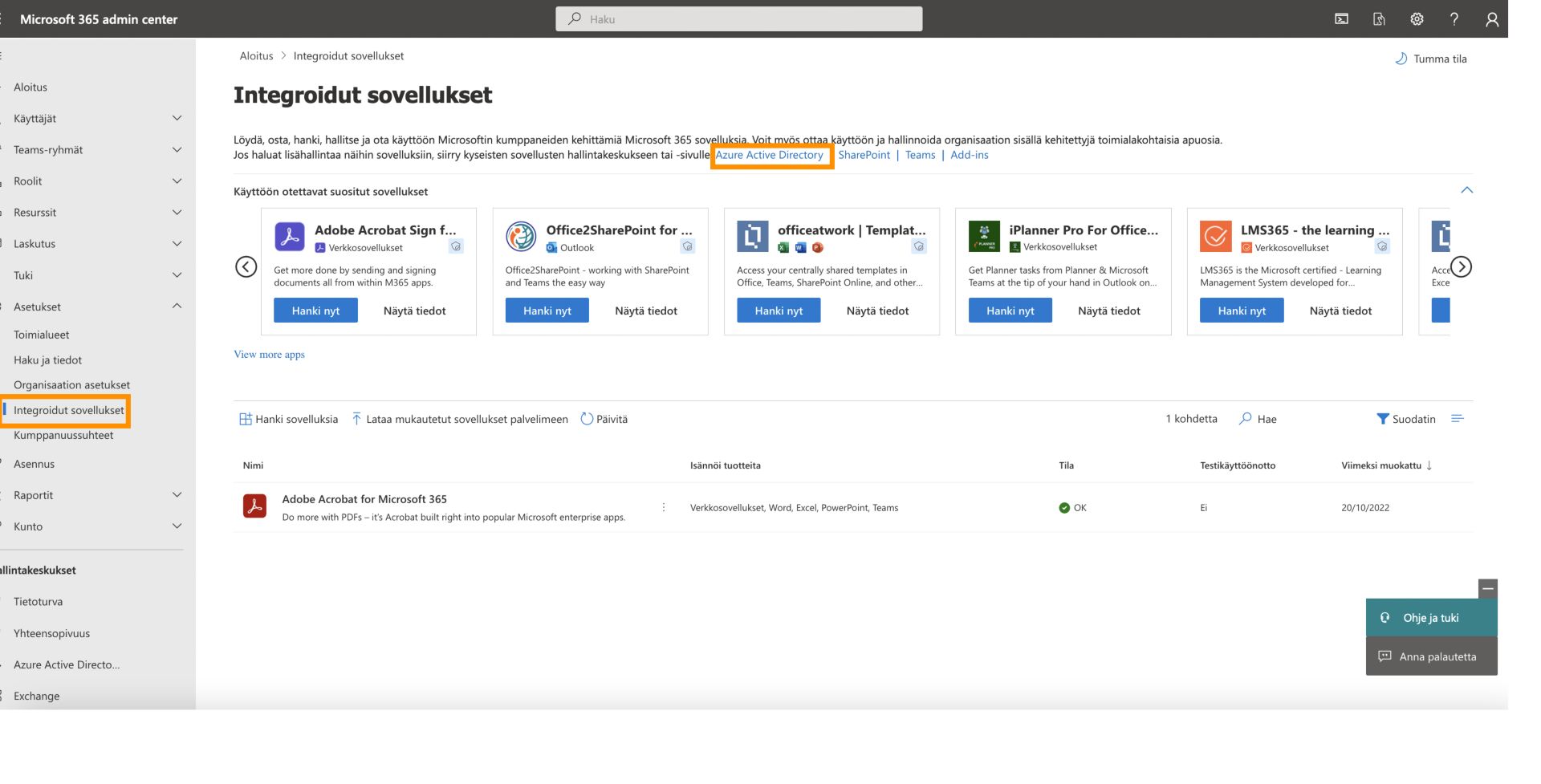Open Haku ja tiedot in sidebar

48,360
